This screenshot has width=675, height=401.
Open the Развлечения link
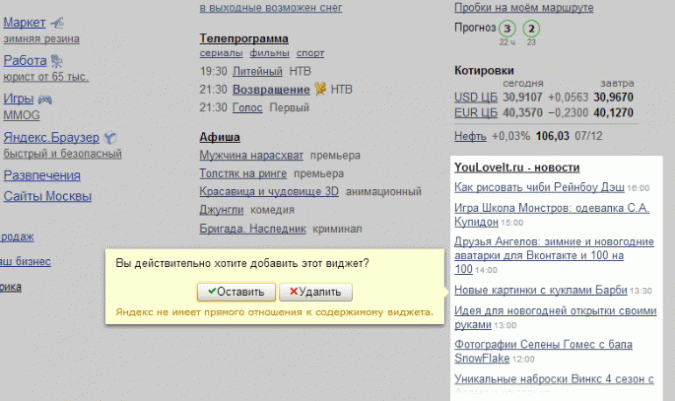[42, 176]
